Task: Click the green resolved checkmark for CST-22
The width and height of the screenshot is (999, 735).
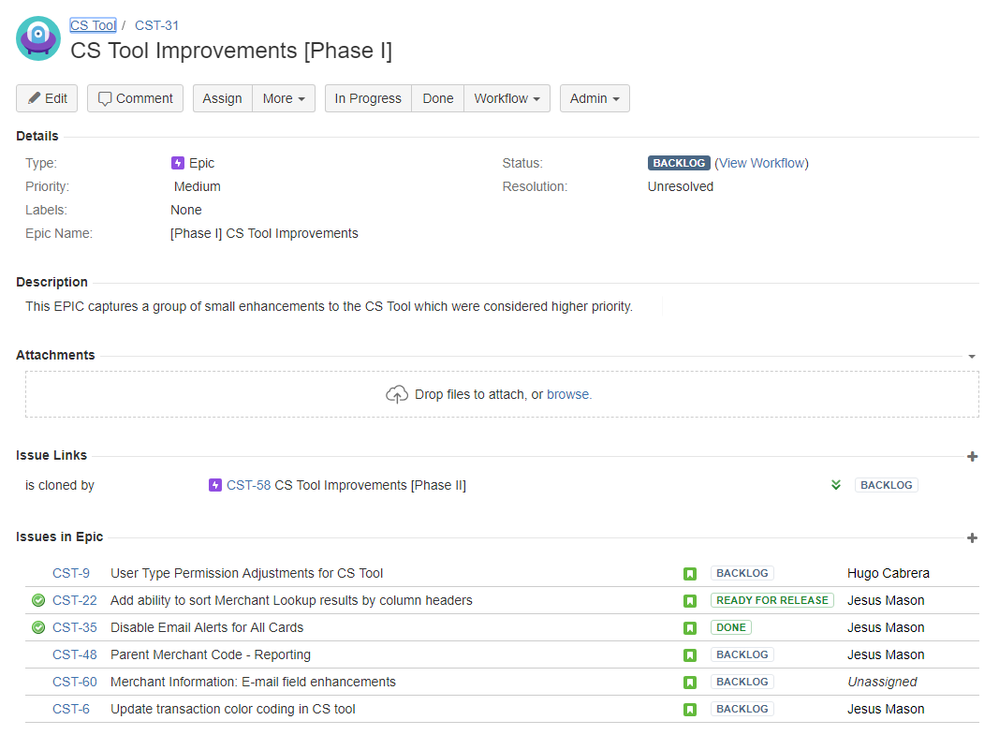Action: click(x=38, y=600)
